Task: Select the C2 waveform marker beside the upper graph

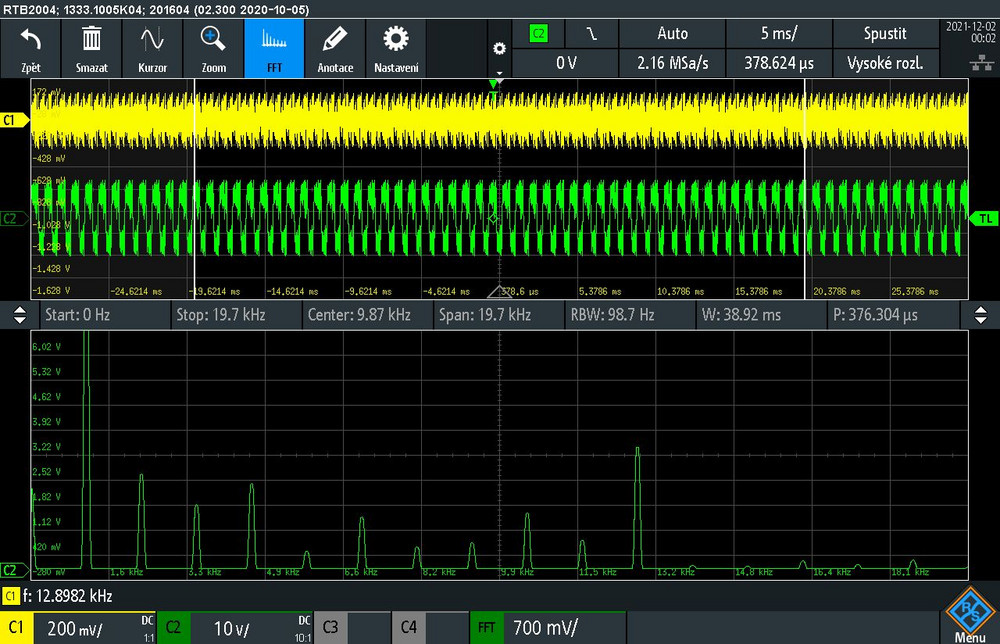Action: (14, 219)
